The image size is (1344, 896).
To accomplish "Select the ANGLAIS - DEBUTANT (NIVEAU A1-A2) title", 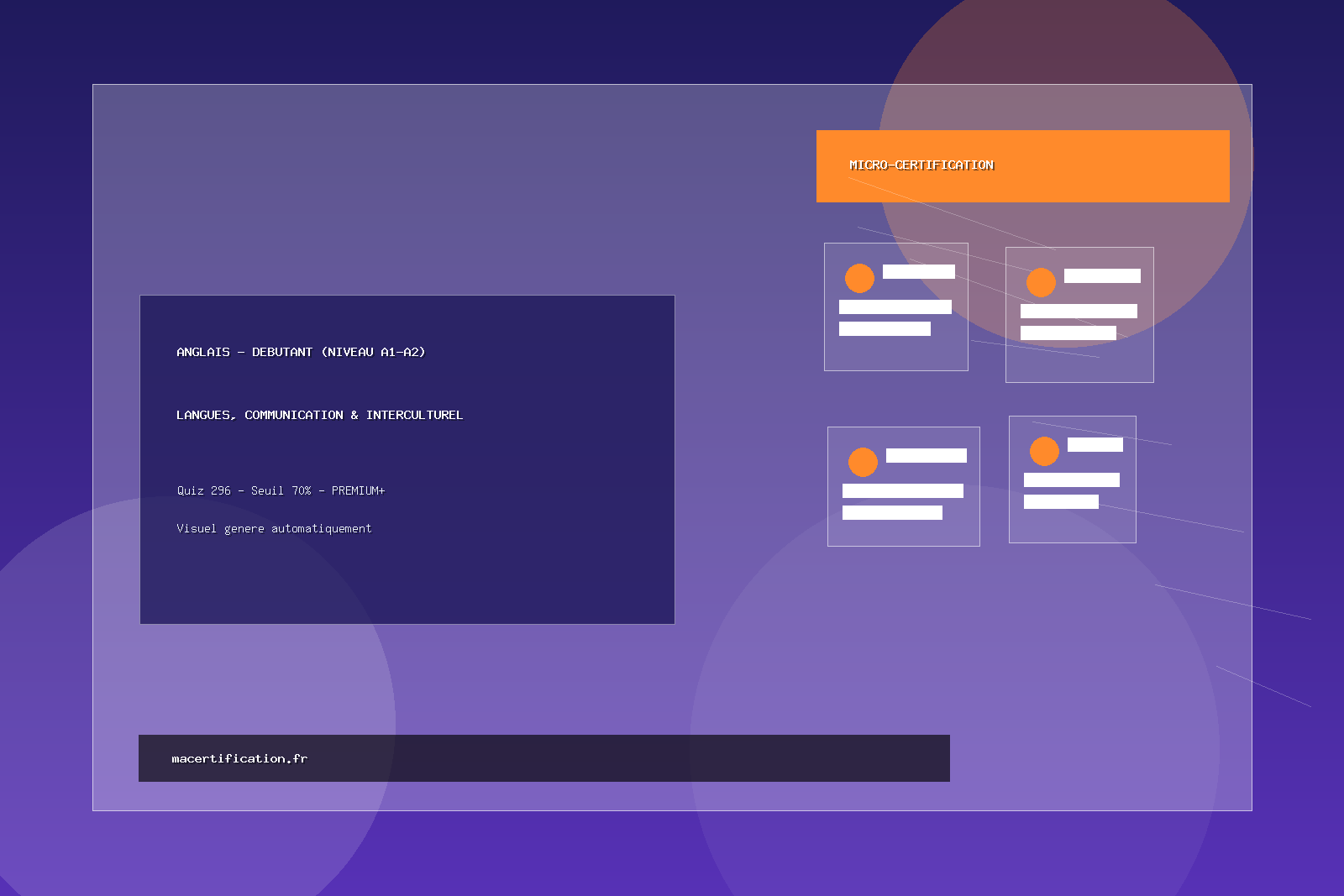I will 301,352.
